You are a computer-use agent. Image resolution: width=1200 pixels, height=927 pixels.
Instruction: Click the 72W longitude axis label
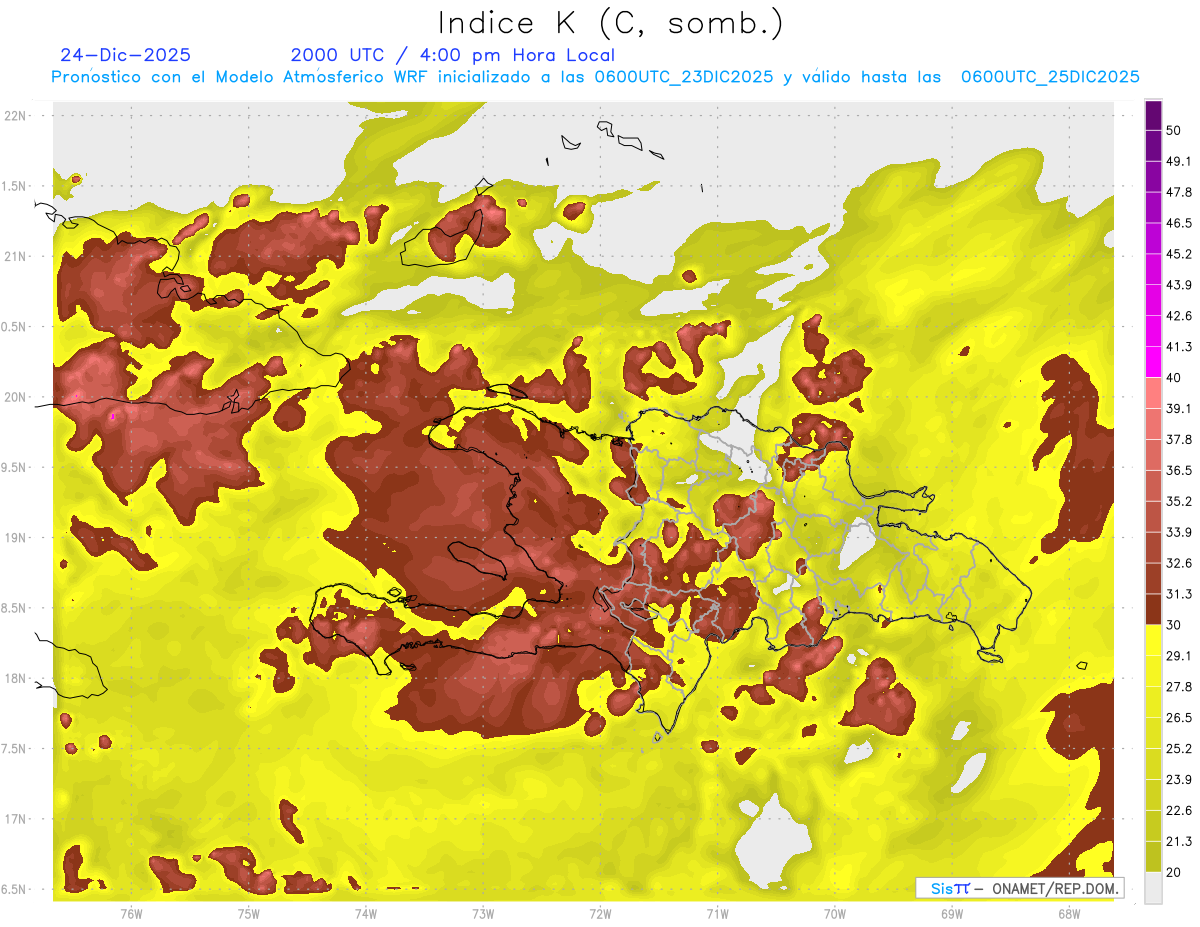click(600, 913)
